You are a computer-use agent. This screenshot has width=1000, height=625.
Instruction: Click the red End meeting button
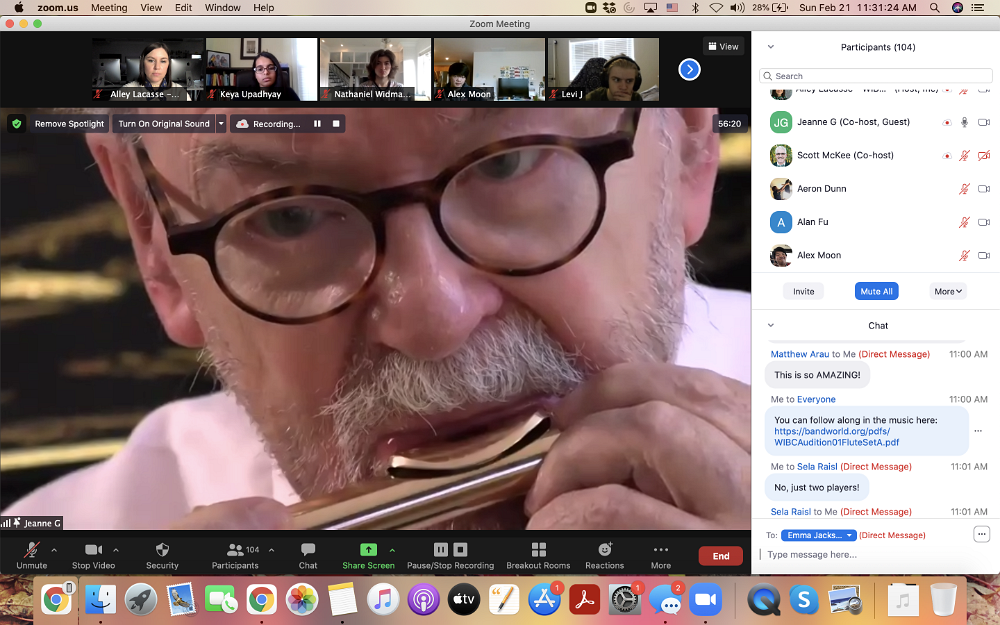pos(721,556)
